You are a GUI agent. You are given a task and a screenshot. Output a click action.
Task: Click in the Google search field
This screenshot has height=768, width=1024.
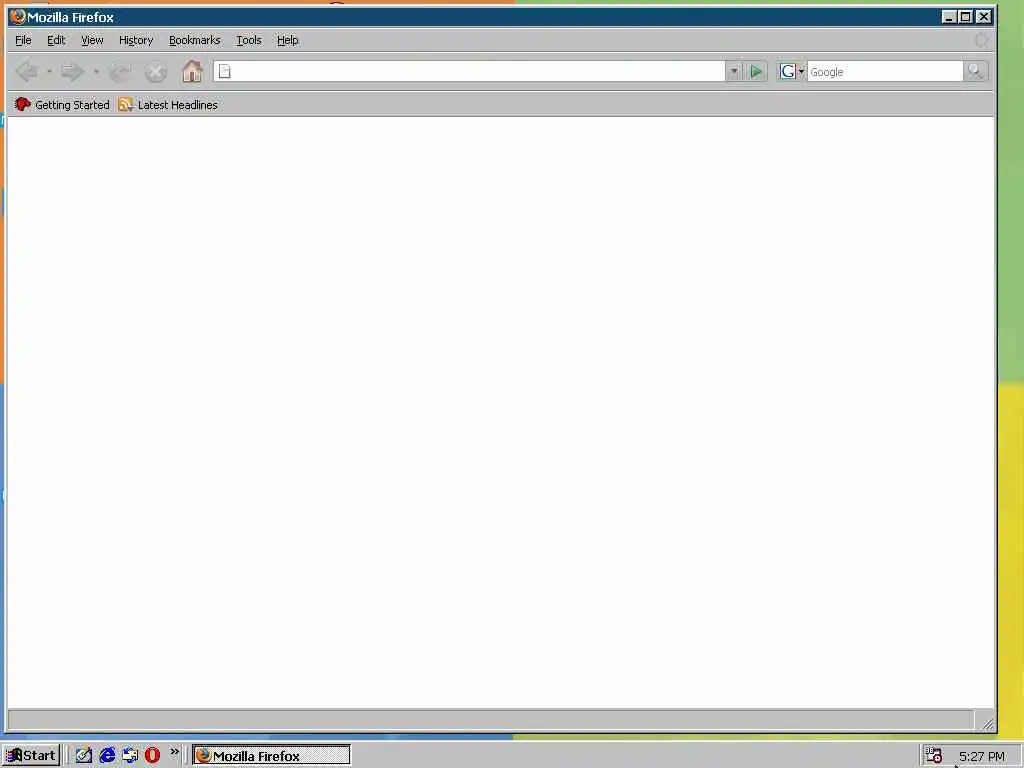885,71
